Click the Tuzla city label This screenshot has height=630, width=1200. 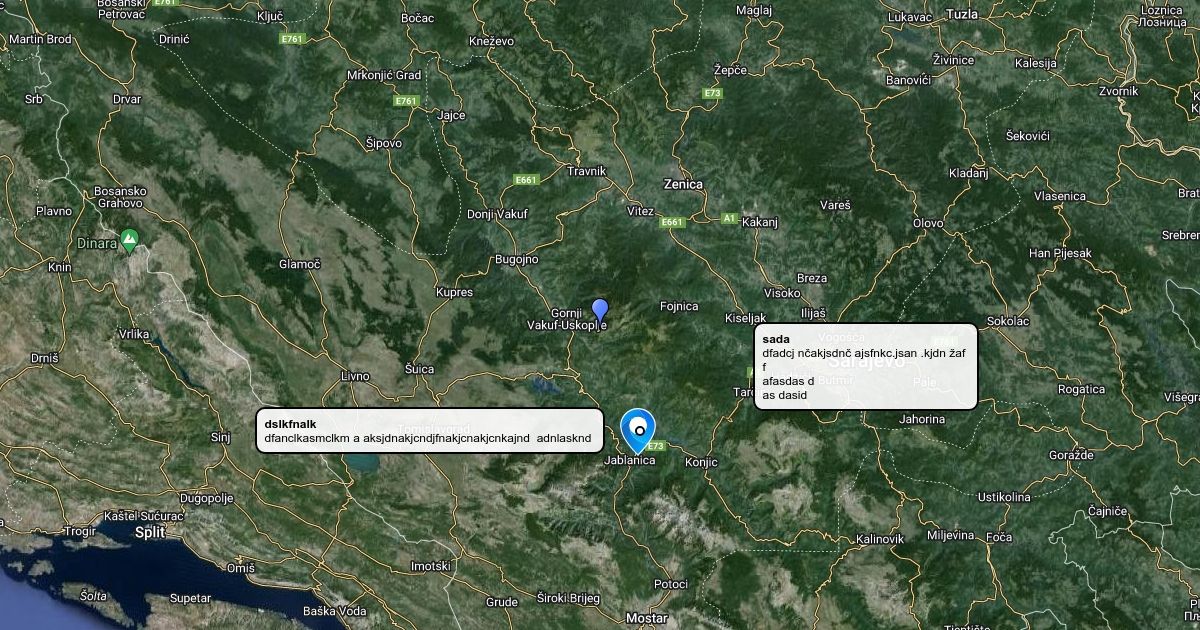point(962,14)
